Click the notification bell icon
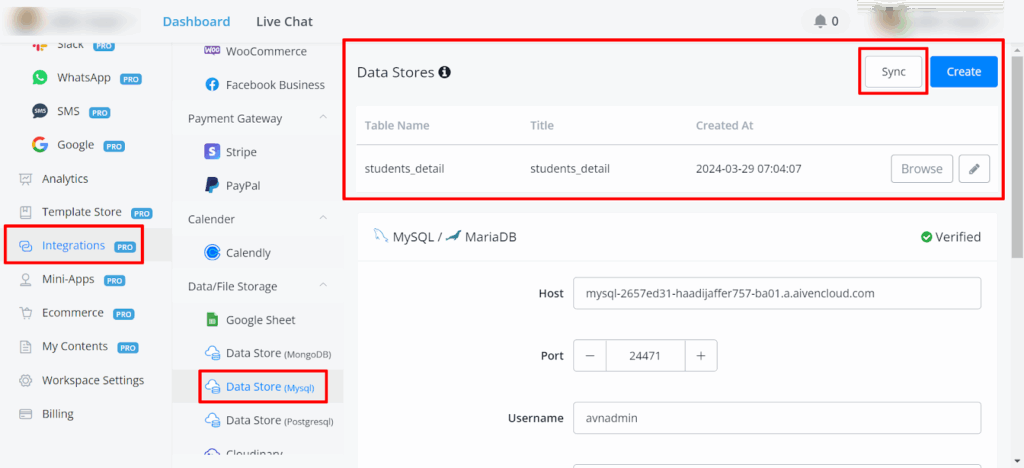1024x468 pixels. pyautogui.click(x=820, y=21)
